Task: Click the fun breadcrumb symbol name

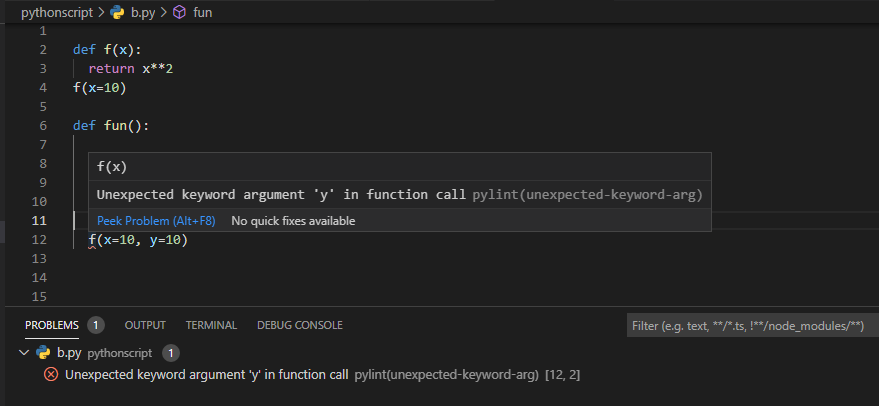Action: [x=202, y=13]
